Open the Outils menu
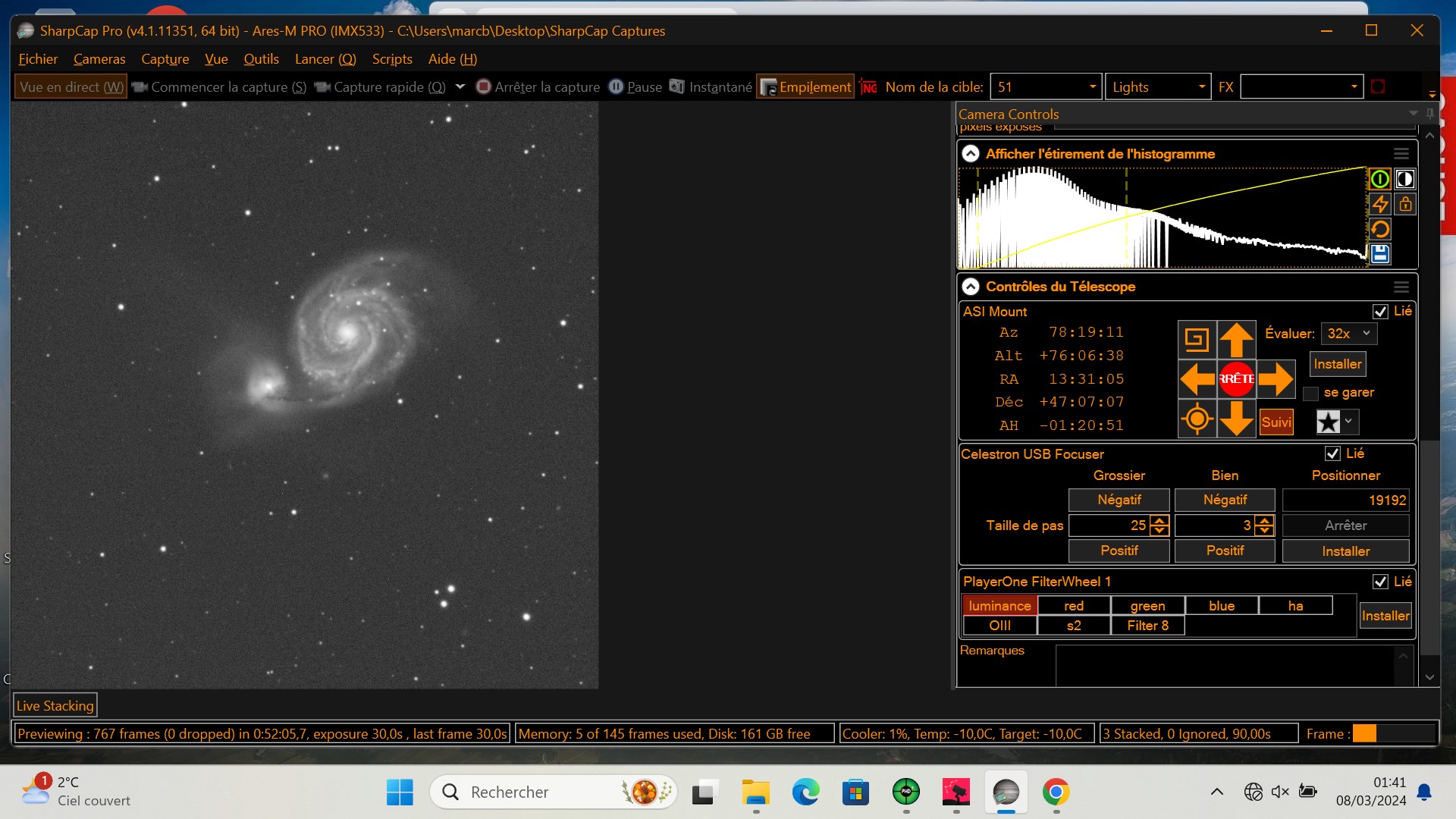Viewport: 1456px width, 819px height. click(261, 58)
